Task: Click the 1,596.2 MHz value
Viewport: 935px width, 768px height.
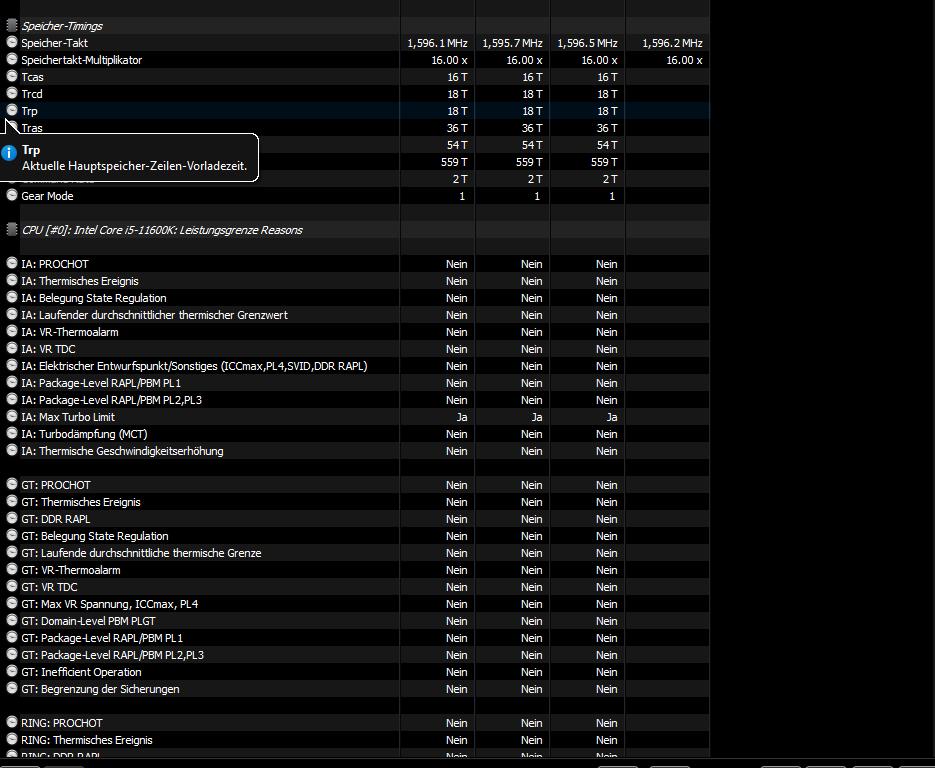Action: coord(672,43)
